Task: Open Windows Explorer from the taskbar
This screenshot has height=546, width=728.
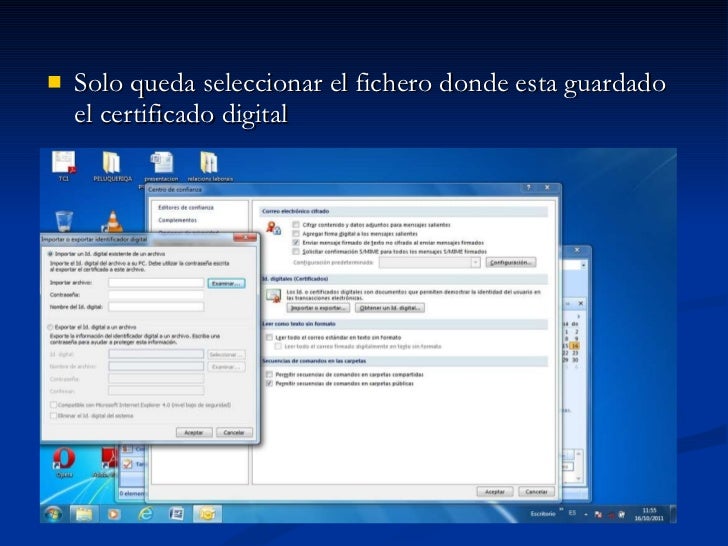Action: 84,514
